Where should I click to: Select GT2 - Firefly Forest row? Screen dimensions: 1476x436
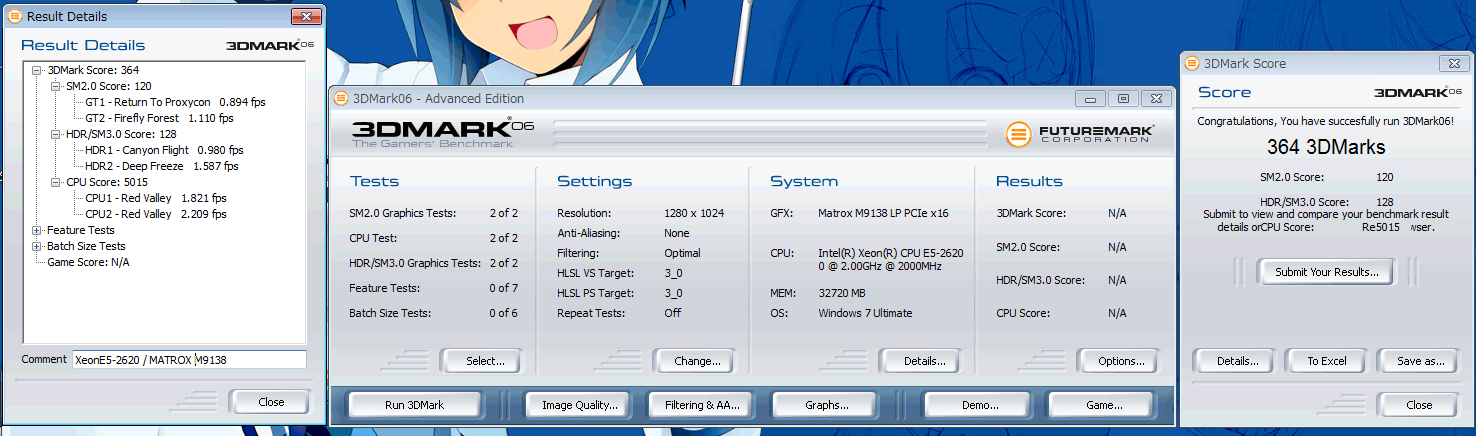159,118
